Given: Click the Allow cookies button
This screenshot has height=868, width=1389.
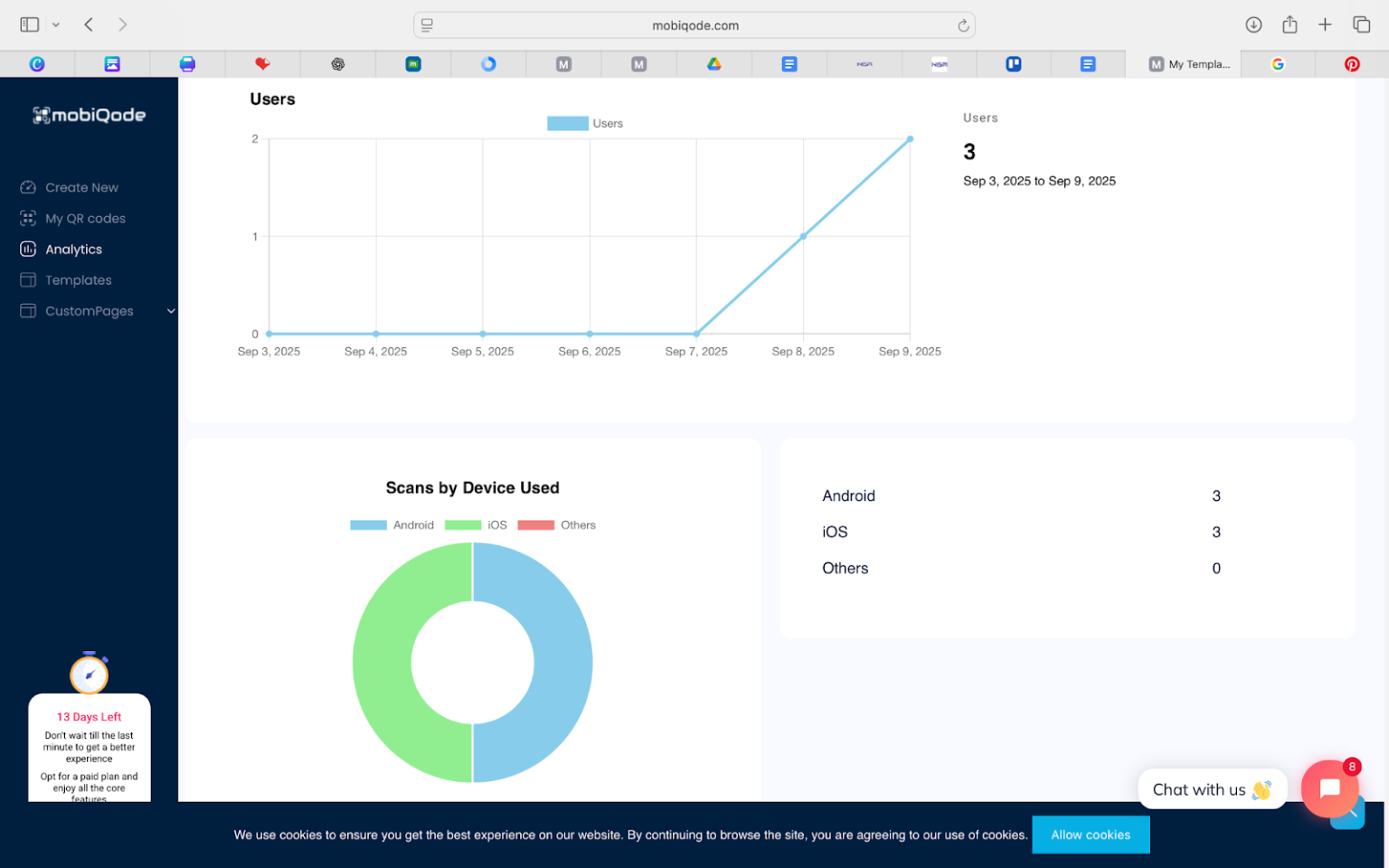Looking at the screenshot, I should click(1091, 835).
